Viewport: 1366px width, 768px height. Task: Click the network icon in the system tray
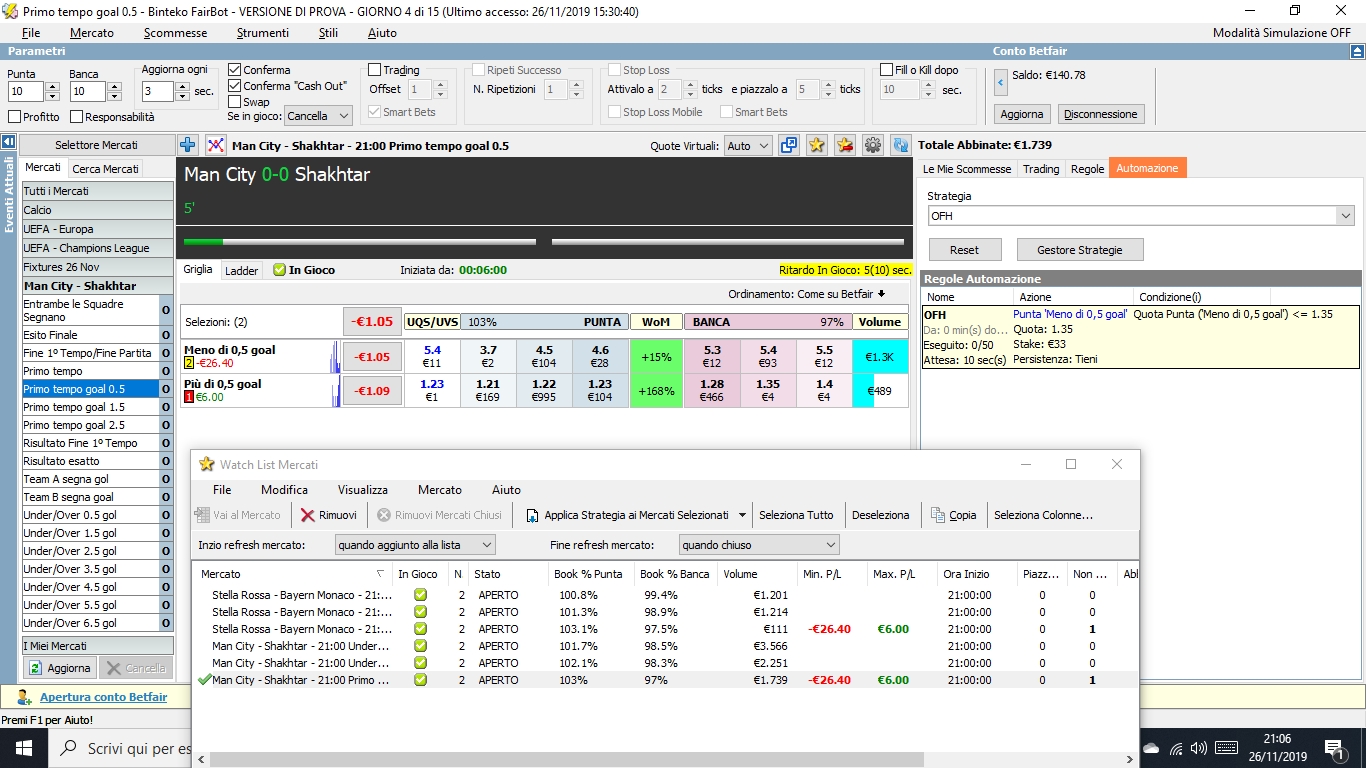pos(1175,748)
